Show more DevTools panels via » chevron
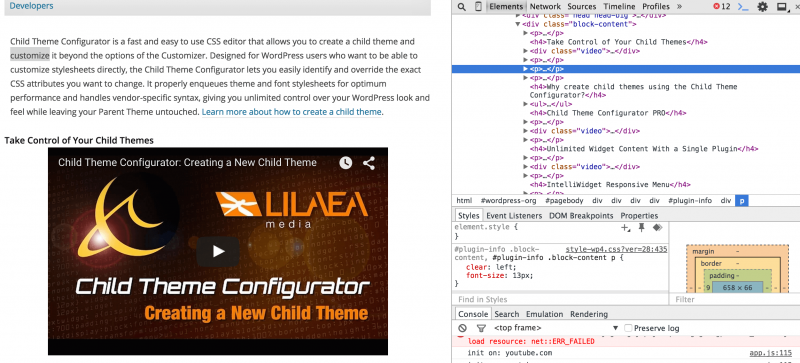 coord(679,7)
